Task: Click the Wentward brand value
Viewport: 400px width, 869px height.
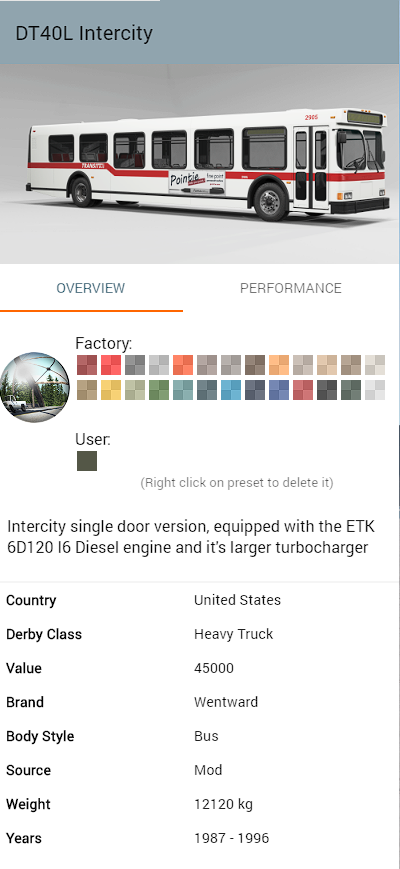Action: point(225,702)
